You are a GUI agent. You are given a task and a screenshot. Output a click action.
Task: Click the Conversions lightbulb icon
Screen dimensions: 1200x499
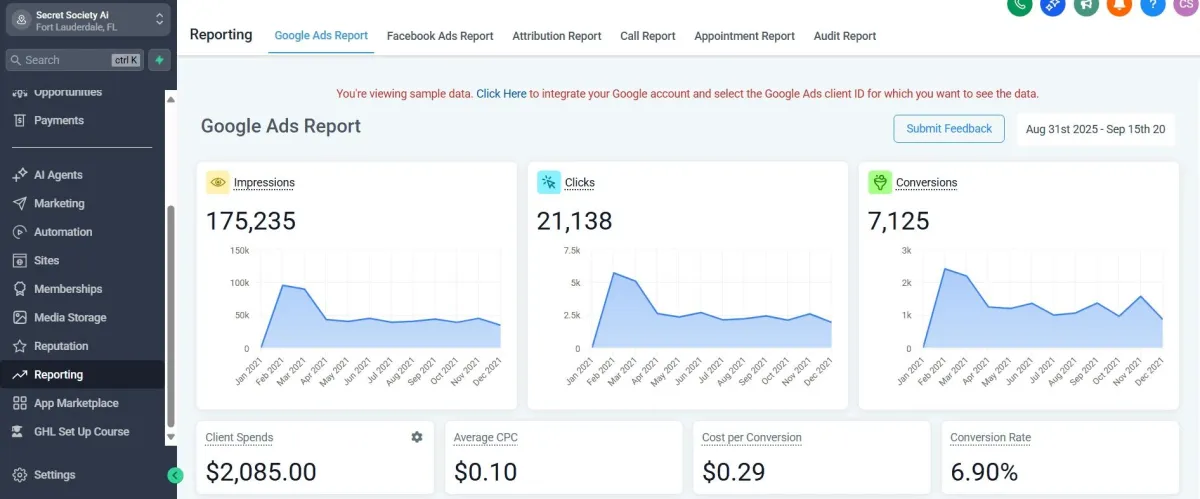pos(880,182)
